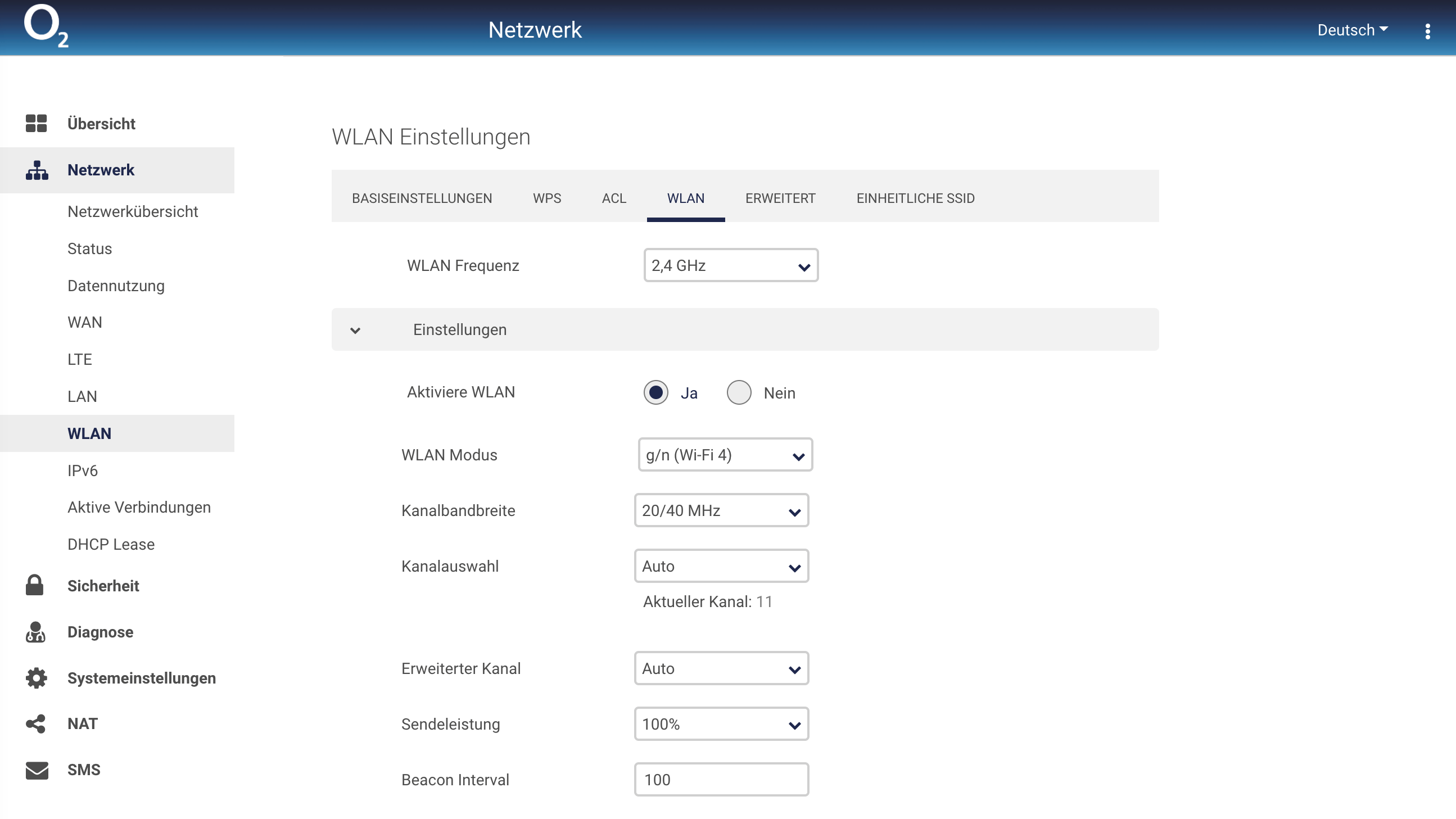Open Sicherheit using the lock icon
The width and height of the screenshot is (1456, 819).
click(35, 586)
